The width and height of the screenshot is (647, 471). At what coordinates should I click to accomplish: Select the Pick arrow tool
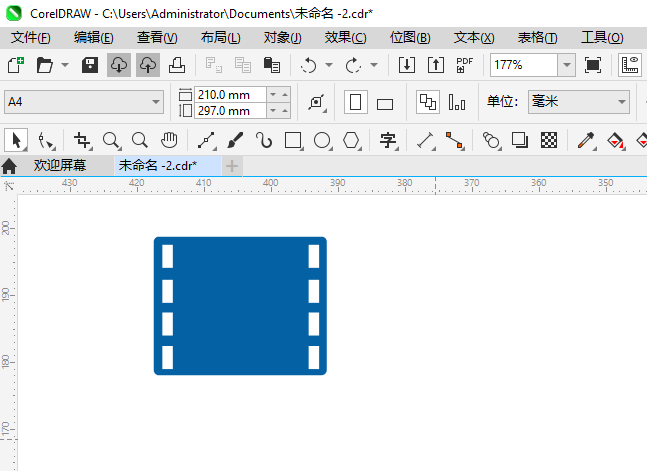(16, 140)
